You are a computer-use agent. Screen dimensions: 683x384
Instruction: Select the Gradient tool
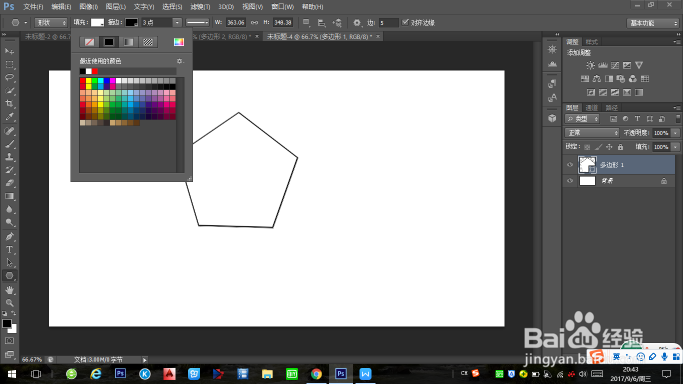9,196
